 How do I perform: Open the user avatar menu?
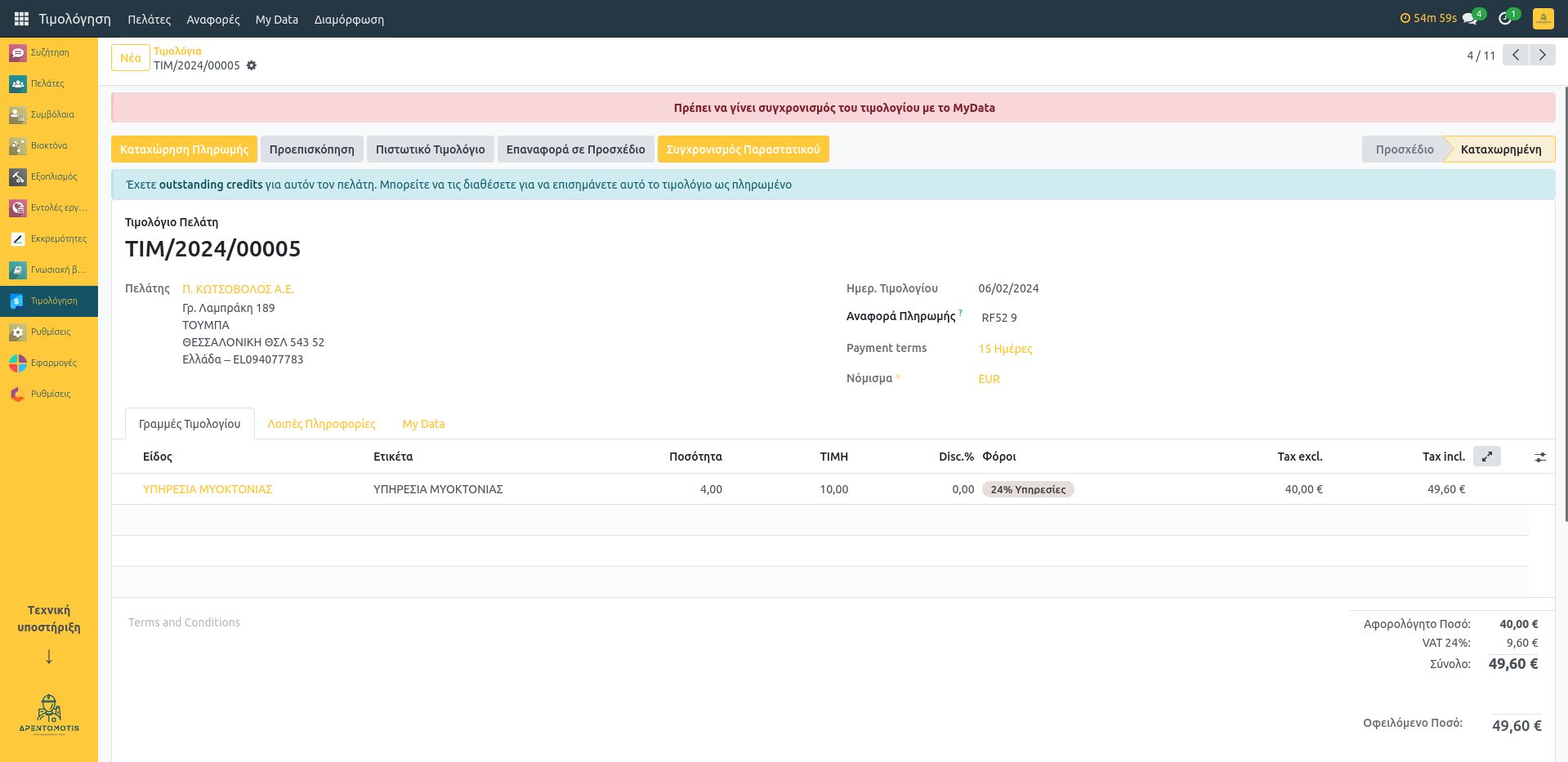click(1543, 18)
